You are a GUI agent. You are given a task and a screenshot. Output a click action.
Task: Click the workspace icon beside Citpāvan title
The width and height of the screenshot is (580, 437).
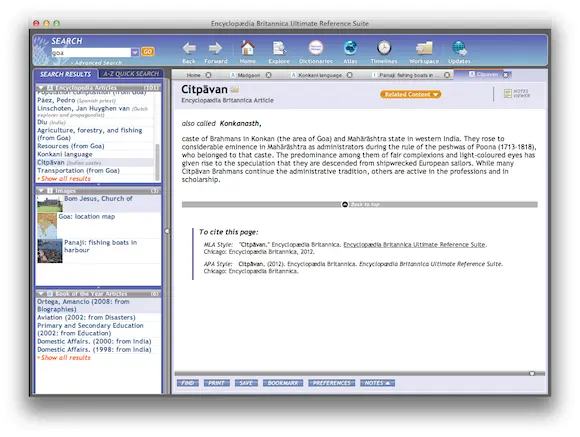(x=235, y=89)
